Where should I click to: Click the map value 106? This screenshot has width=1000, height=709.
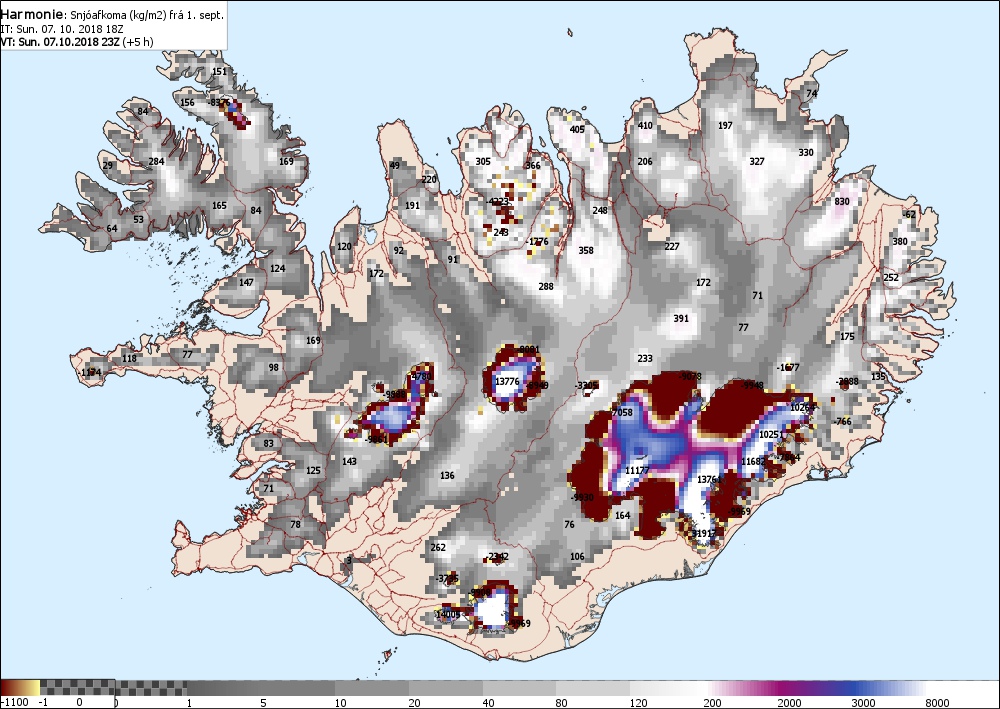577,556
